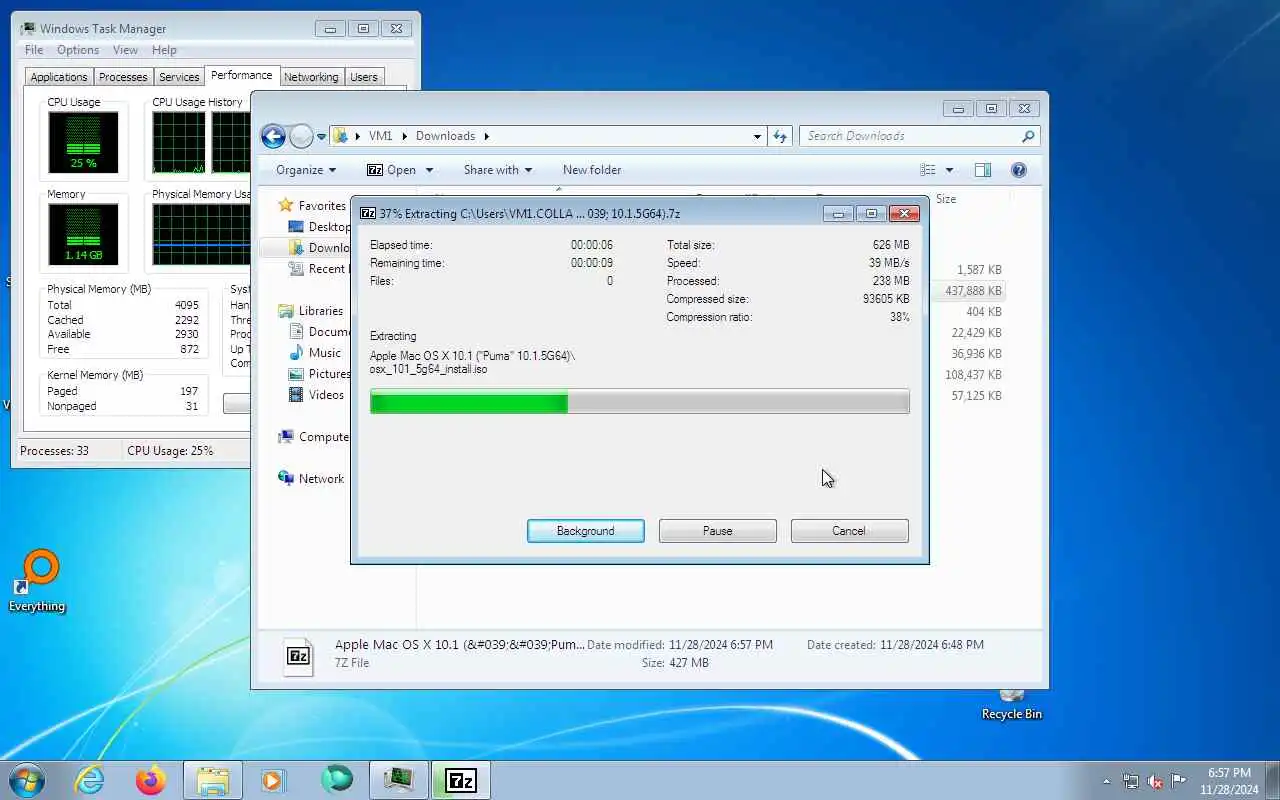This screenshot has height=800, width=1280.
Task: Click the 7z icon in extraction title bar
Action: click(x=368, y=213)
